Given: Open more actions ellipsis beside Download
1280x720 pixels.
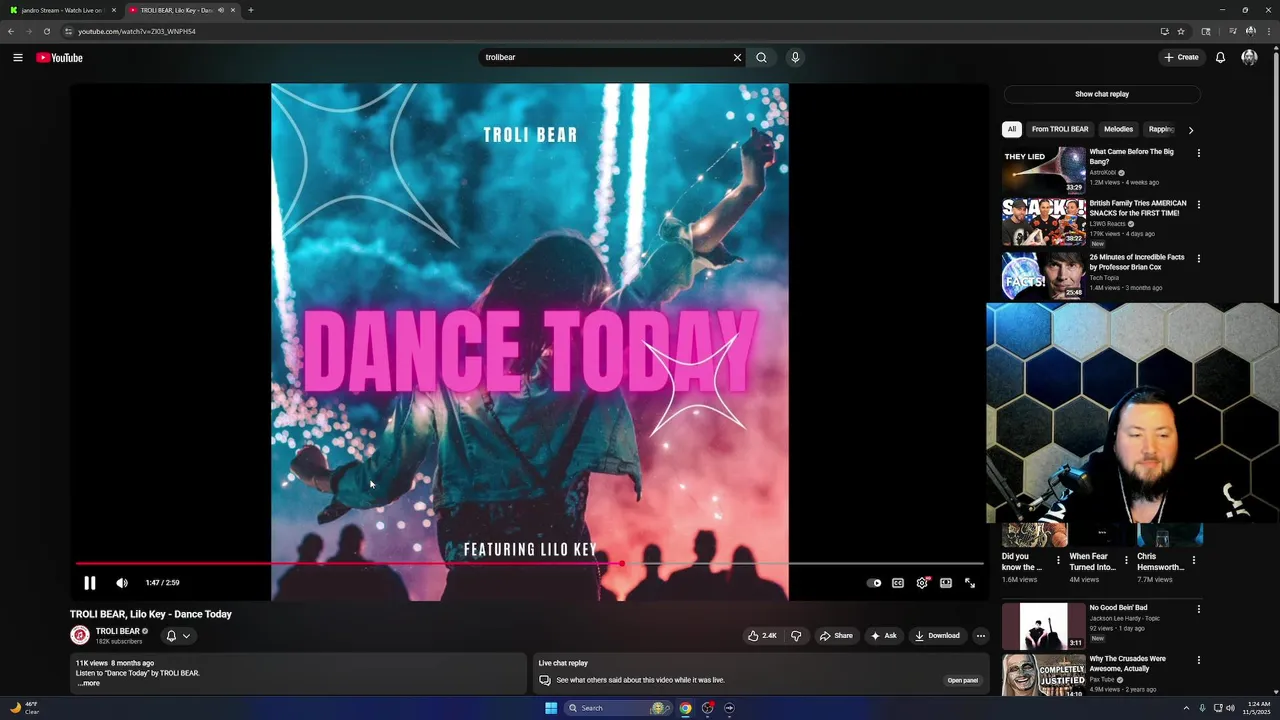Looking at the screenshot, I should click(x=981, y=636).
